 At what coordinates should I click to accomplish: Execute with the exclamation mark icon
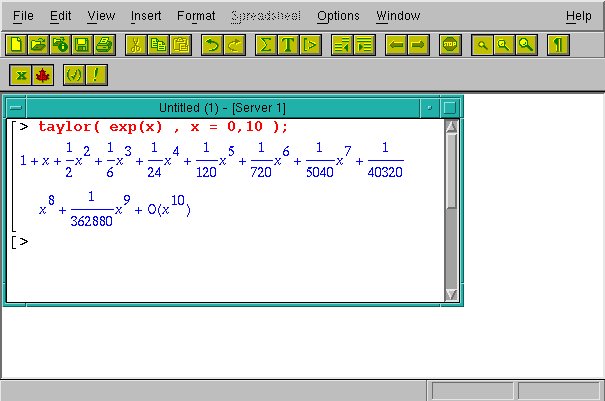click(97, 75)
